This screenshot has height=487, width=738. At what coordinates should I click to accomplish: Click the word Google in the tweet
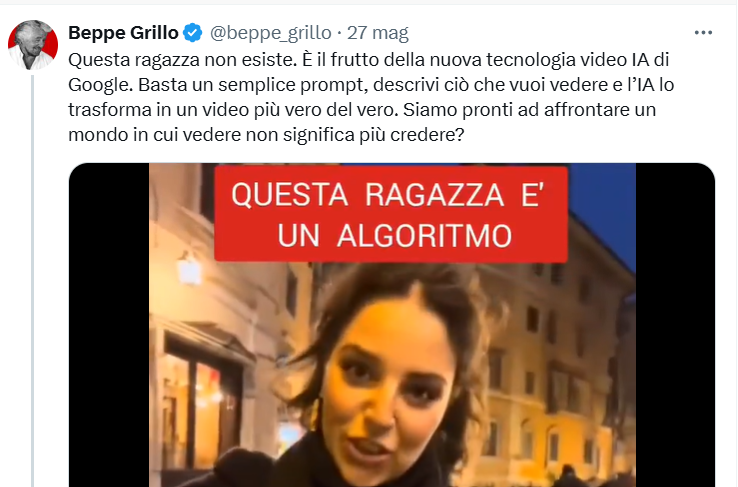(101, 85)
